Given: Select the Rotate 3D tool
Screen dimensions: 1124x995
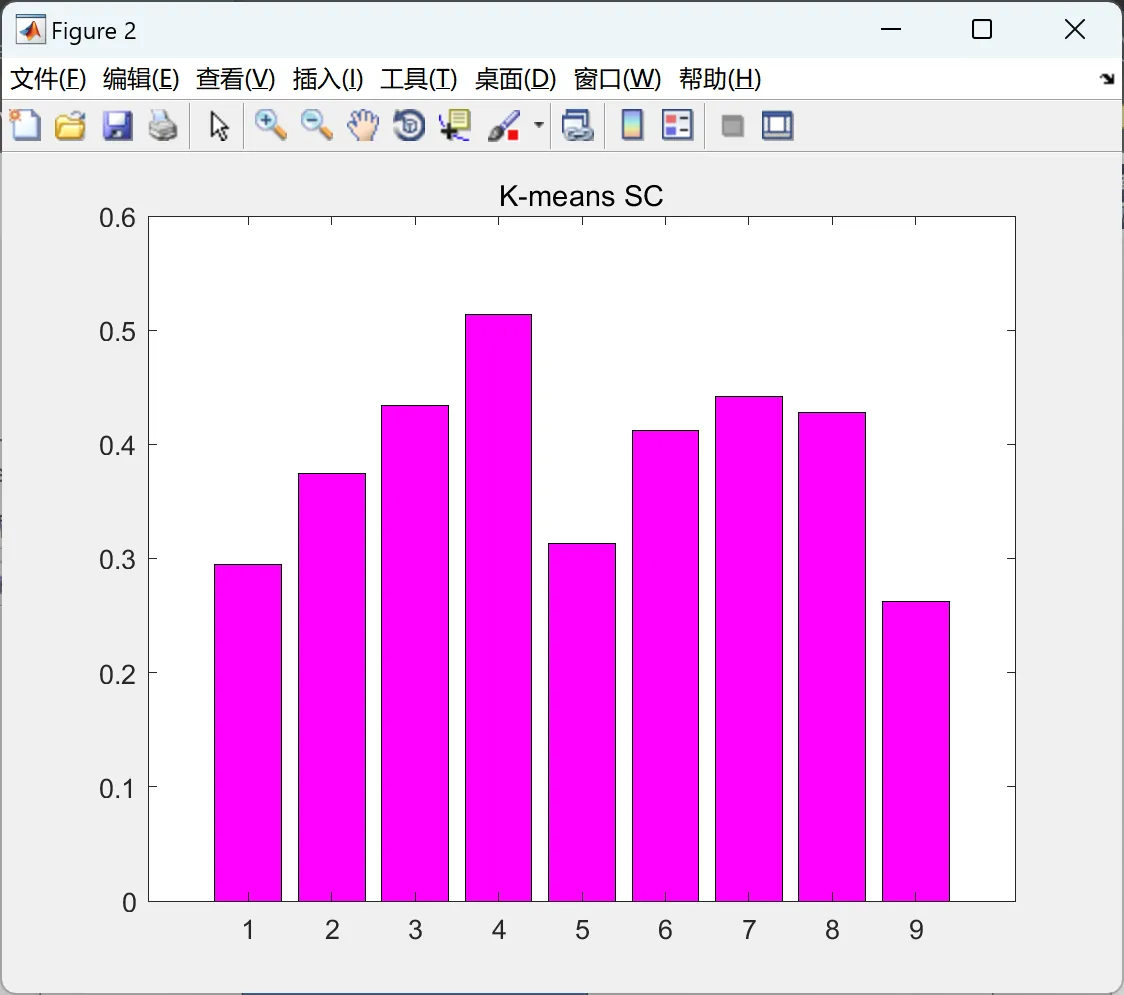Looking at the screenshot, I should (x=409, y=125).
